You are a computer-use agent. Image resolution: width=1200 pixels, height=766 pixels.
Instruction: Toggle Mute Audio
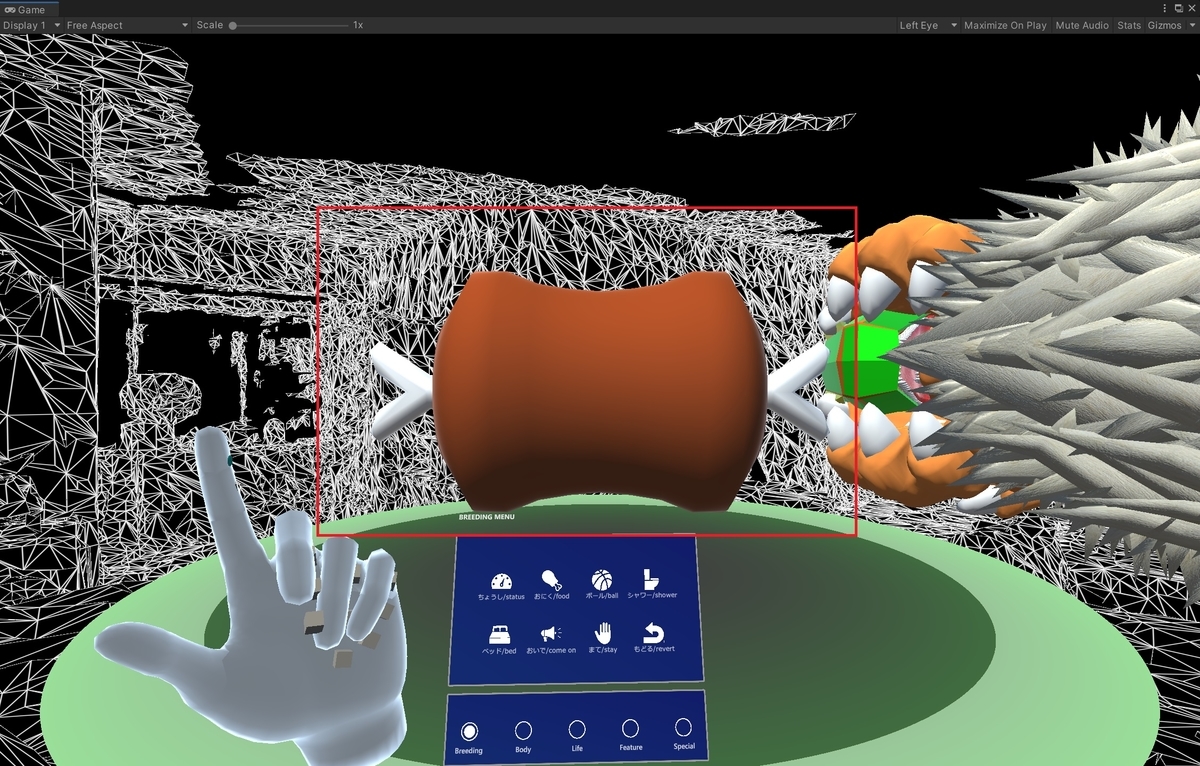click(1081, 25)
